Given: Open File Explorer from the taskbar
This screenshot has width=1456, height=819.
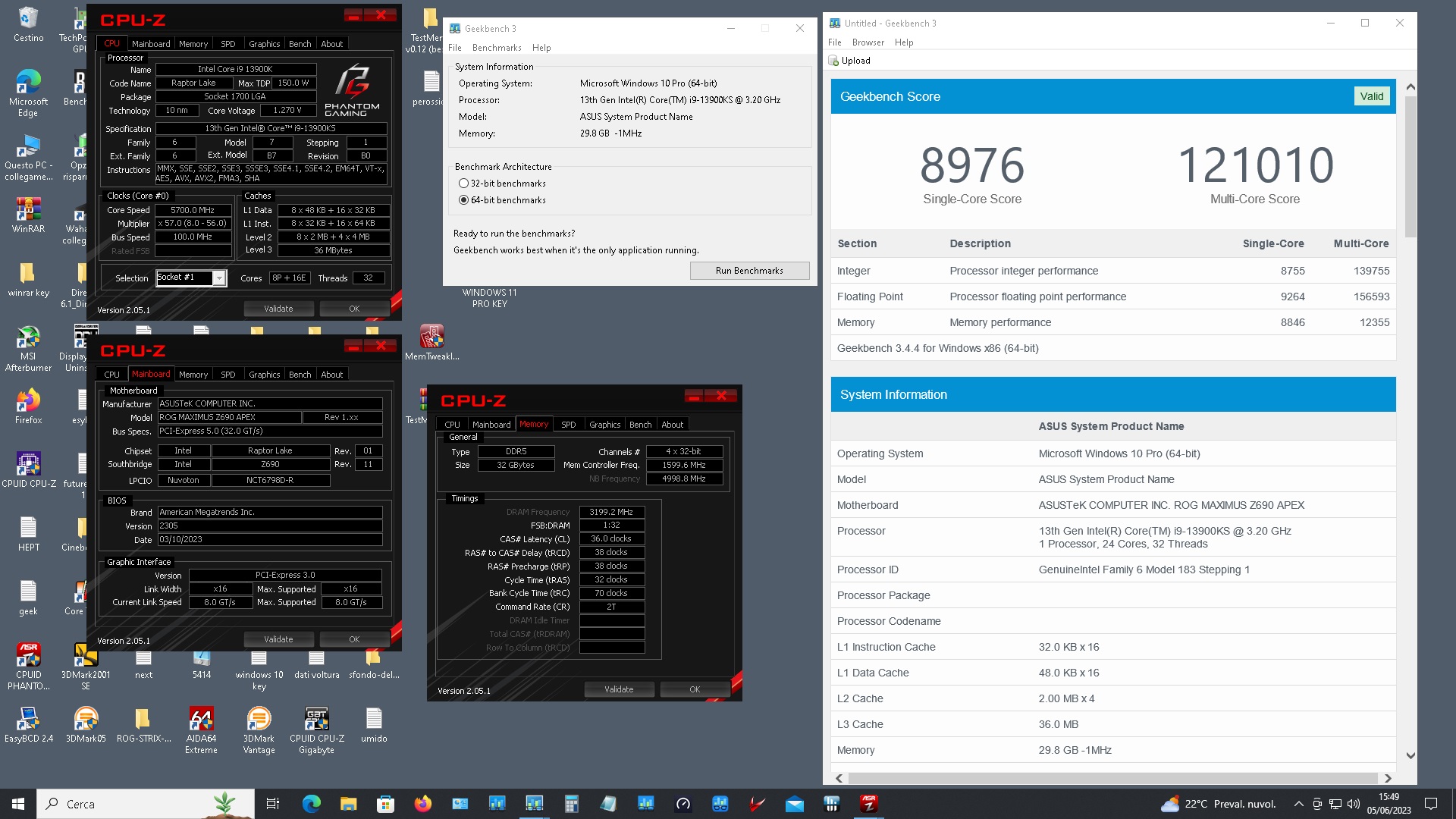Looking at the screenshot, I should pos(348,804).
